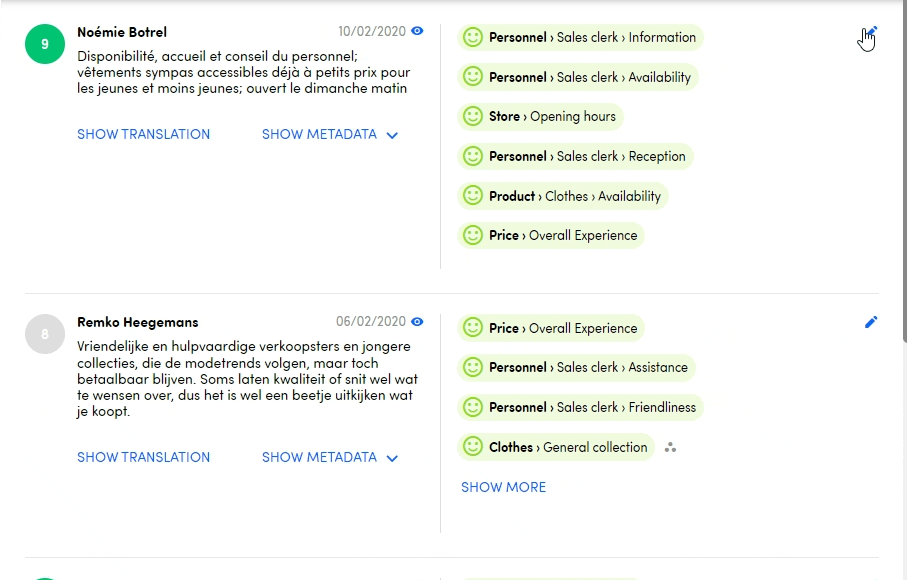
Task: Expand more topics with Show More
Action: coord(503,488)
